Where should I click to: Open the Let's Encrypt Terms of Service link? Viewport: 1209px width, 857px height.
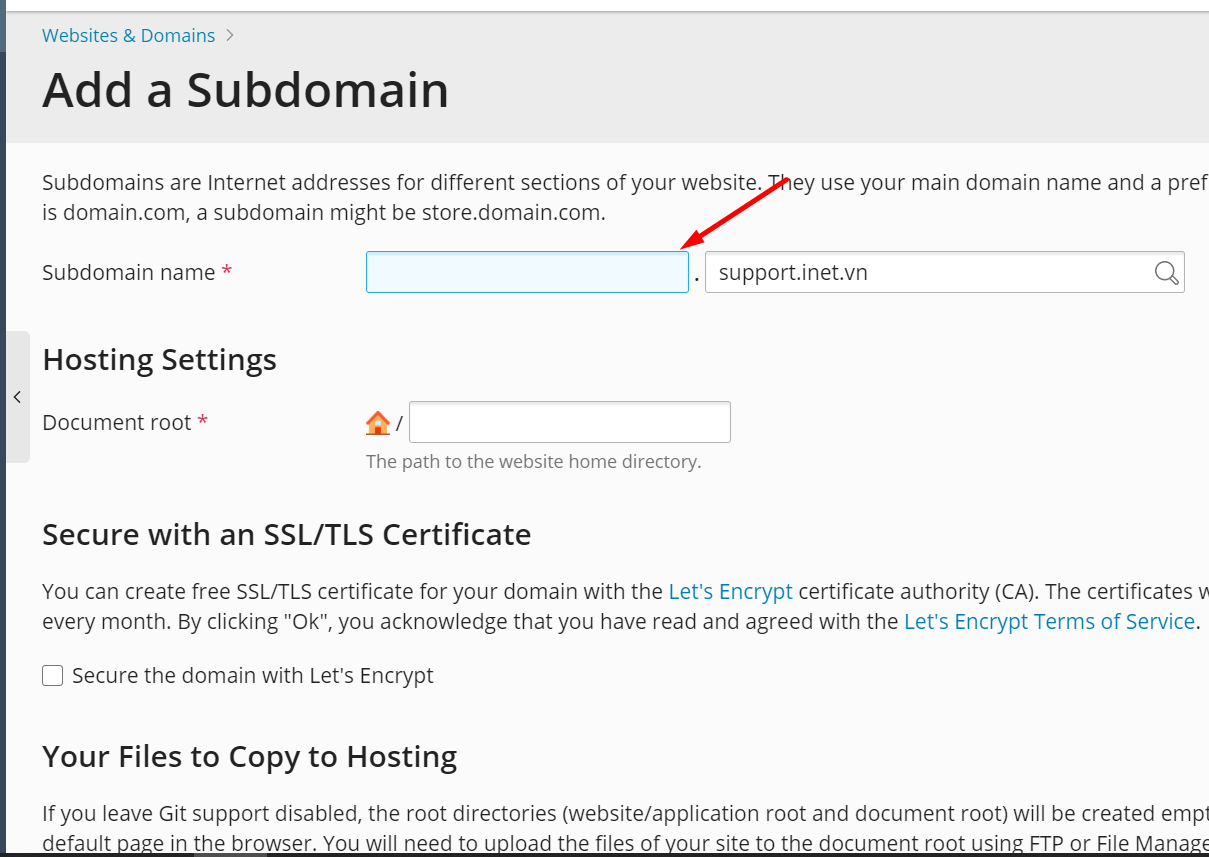1049,621
